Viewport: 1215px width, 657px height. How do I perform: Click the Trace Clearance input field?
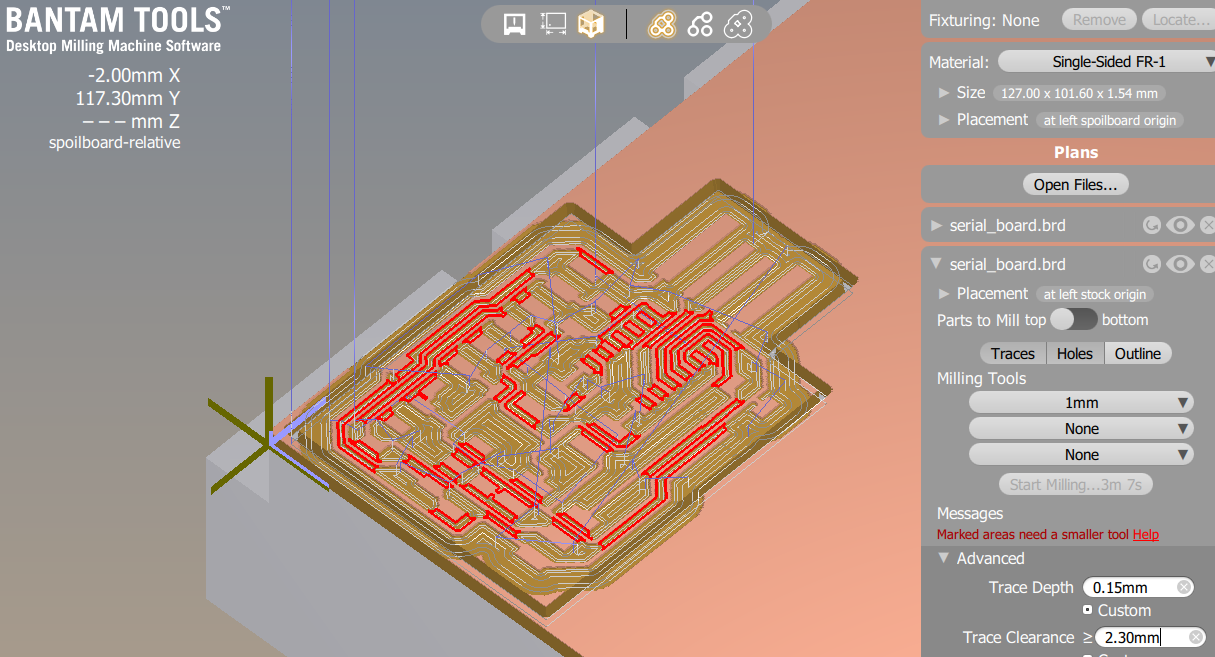pos(1150,637)
